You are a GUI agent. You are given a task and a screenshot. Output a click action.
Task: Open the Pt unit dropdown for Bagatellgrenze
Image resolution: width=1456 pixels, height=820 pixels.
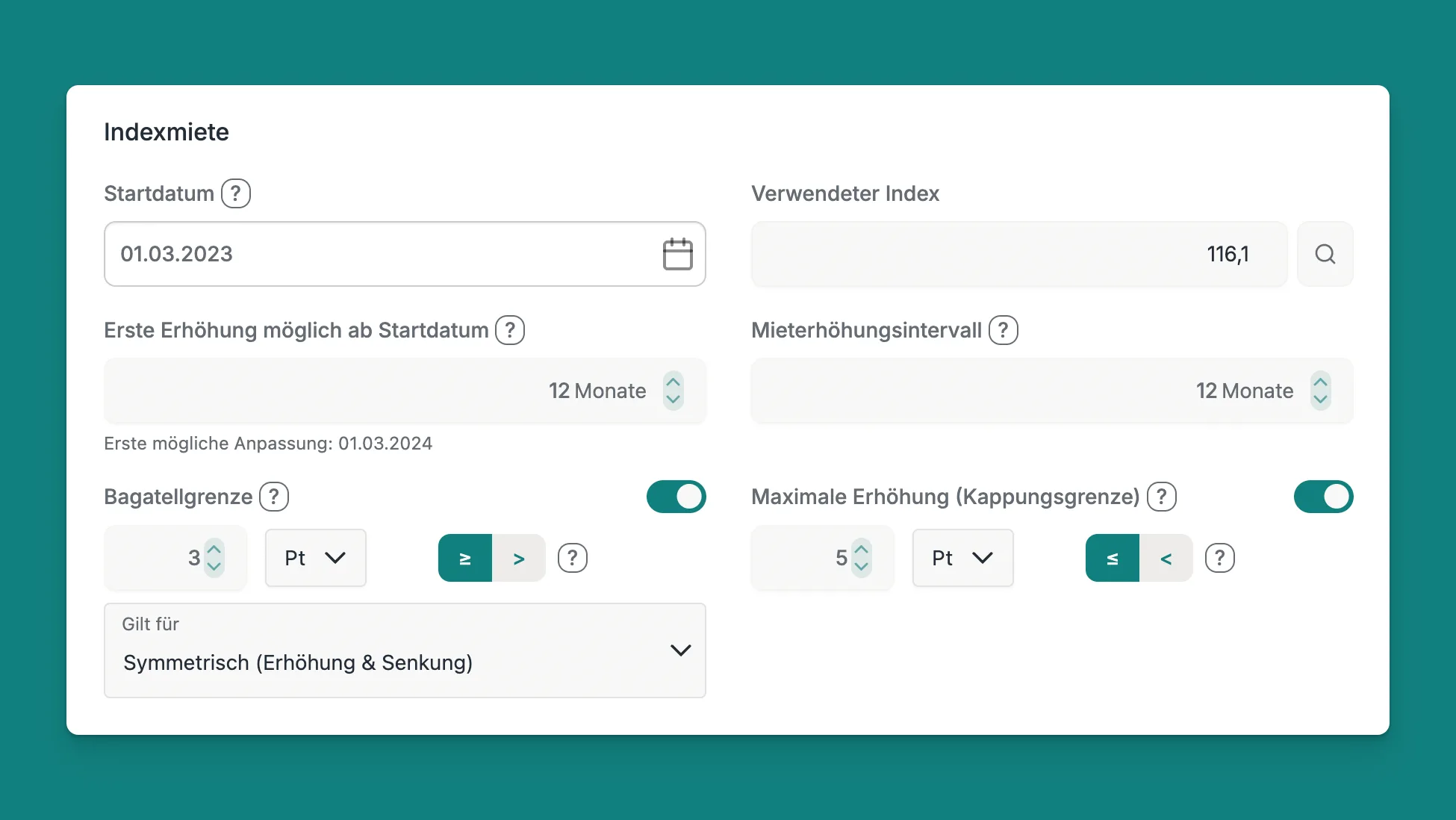pyautogui.click(x=316, y=558)
